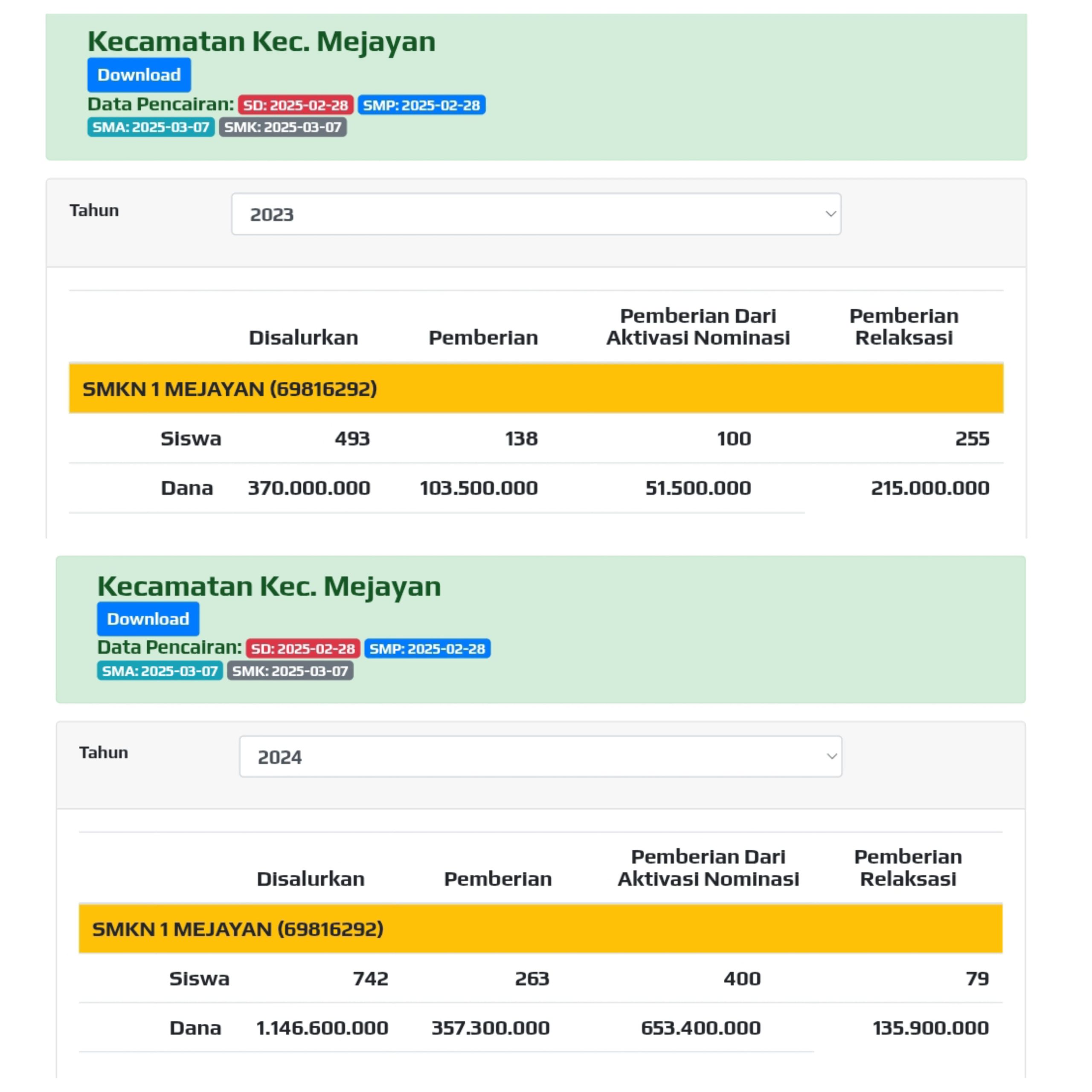Click the Download button in the 2024 section
The image size is (1092, 1092).
coord(148,619)
